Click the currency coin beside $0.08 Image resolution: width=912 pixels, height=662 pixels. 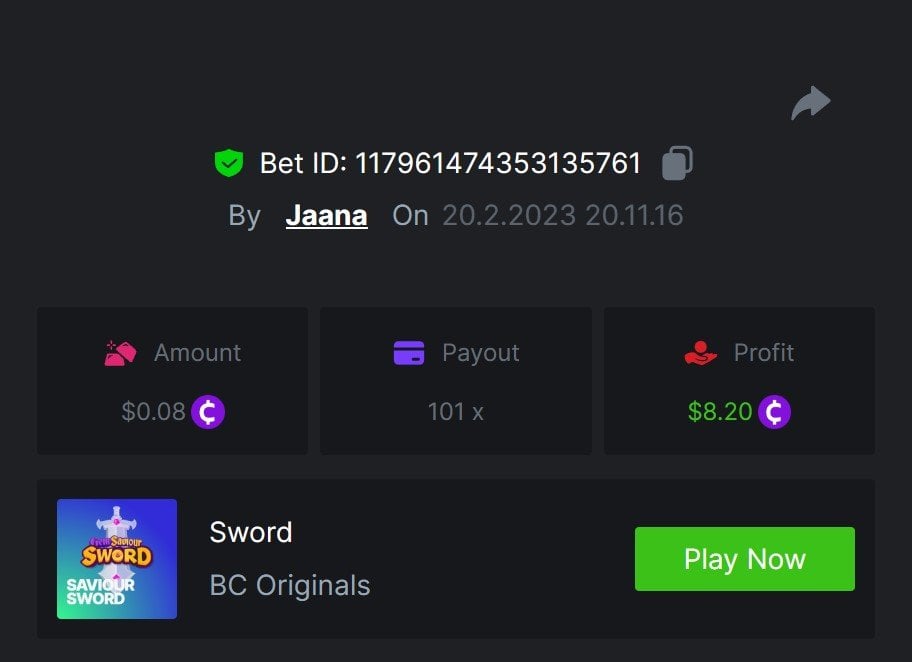[x=208, y=412]
